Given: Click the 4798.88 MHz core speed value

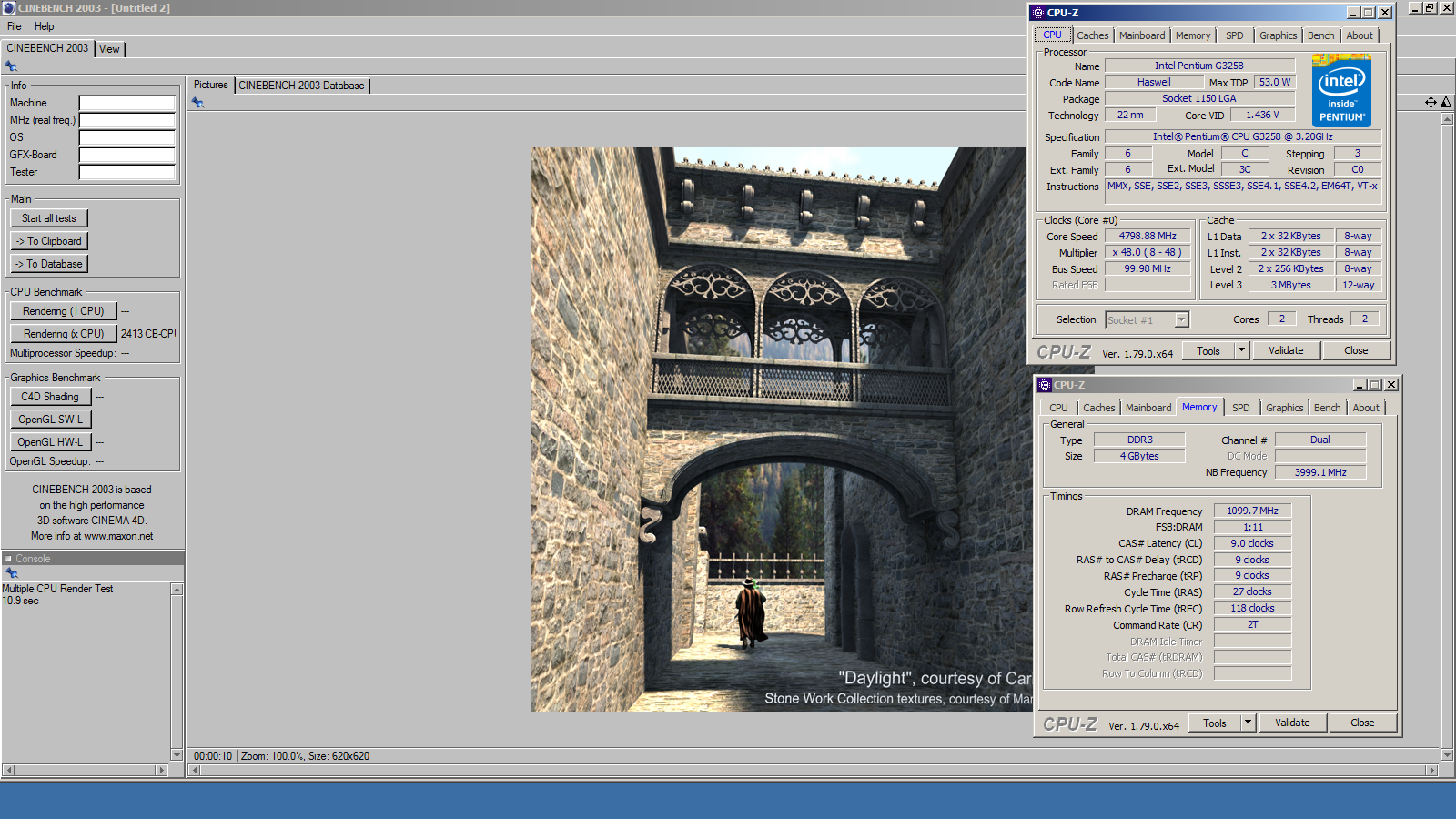Looking at the screenshot, I should click(1148, 236).
